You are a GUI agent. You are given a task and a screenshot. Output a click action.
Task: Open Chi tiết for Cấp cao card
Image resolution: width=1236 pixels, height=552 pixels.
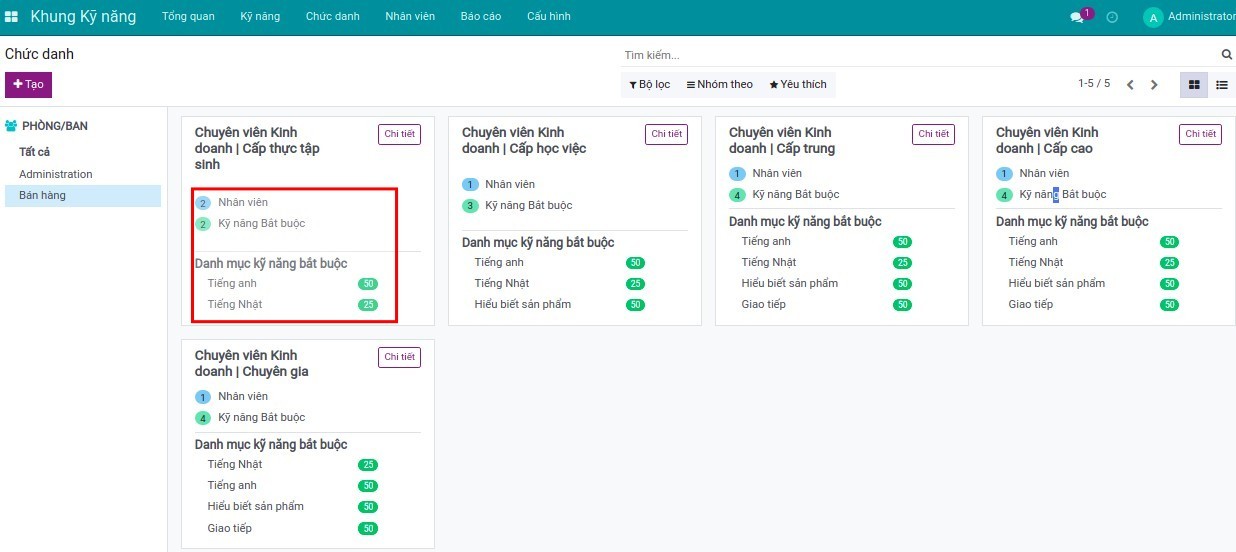[1200, 134]
